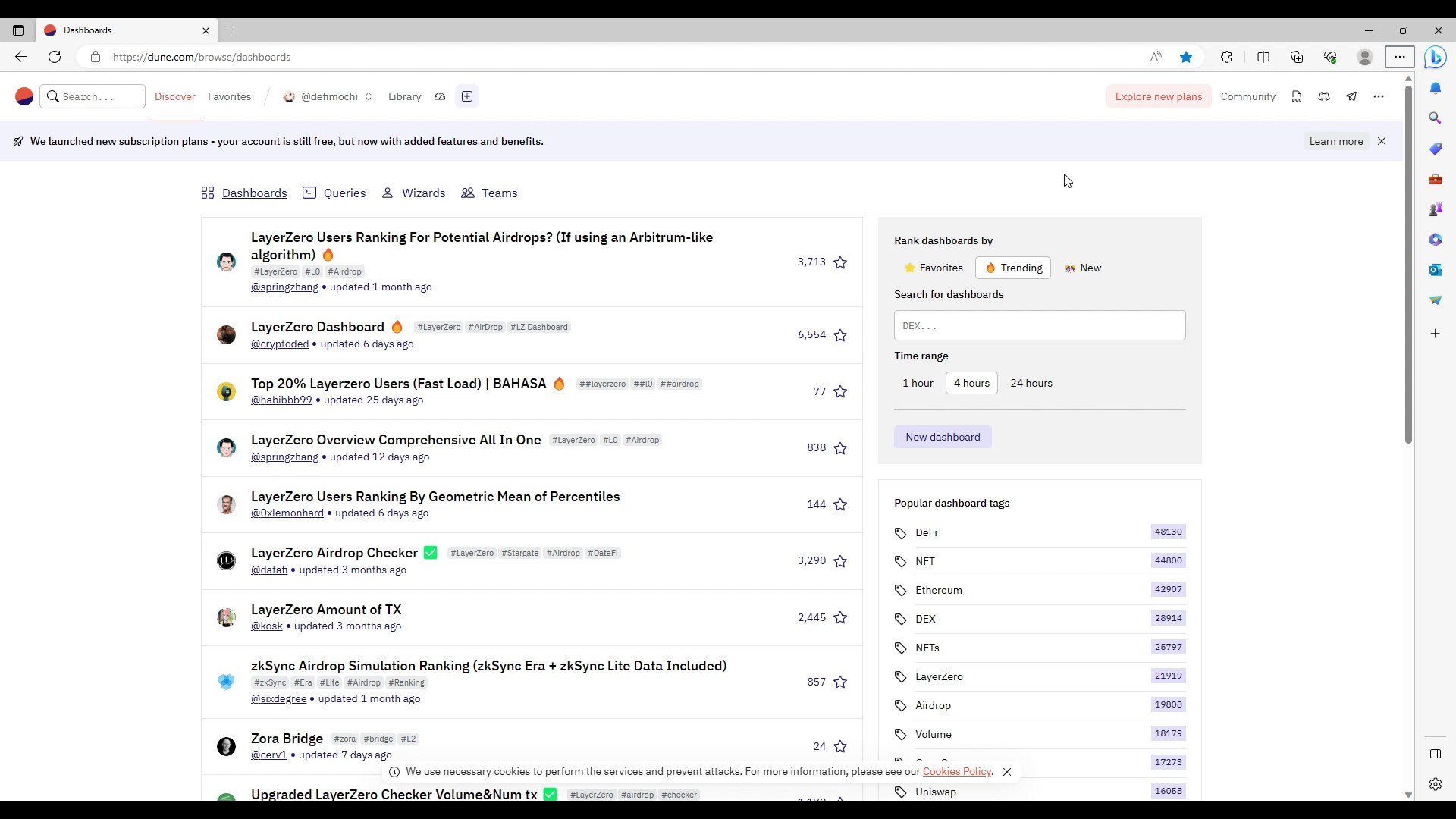This screenshot has height=819, width=1456.
Task: Click the create new (plus) icon beside Library
Action: [466, 96]
